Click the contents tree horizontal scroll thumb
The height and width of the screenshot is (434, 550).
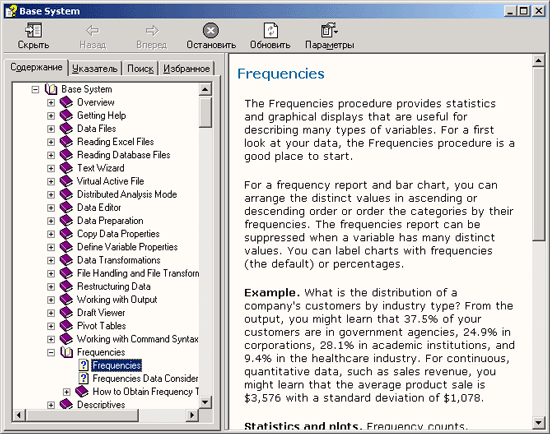tap(82, 415)
